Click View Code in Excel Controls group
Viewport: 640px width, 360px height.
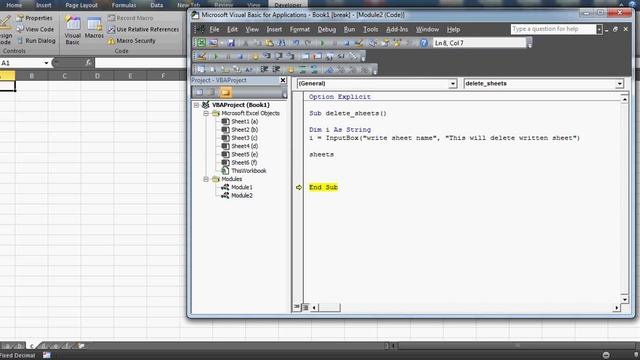click(35, 29)
